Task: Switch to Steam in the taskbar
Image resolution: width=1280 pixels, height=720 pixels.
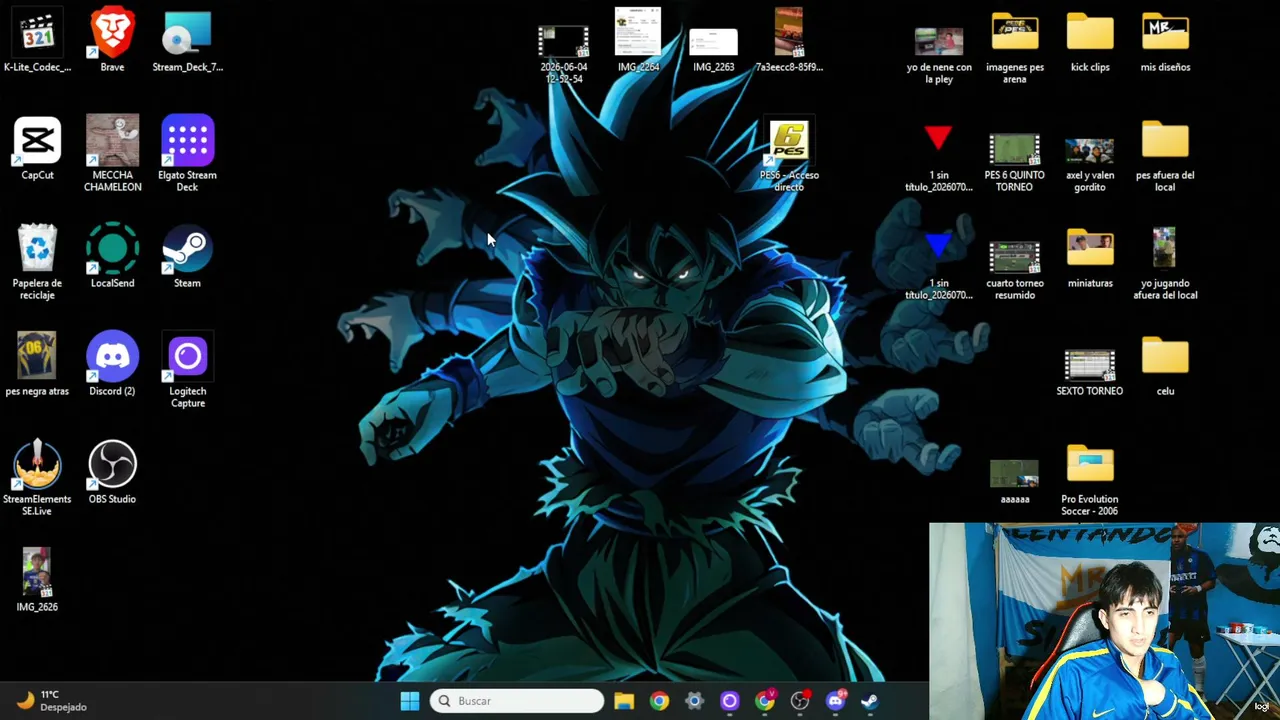Action: pyautogui.click(x=870, y=701)
